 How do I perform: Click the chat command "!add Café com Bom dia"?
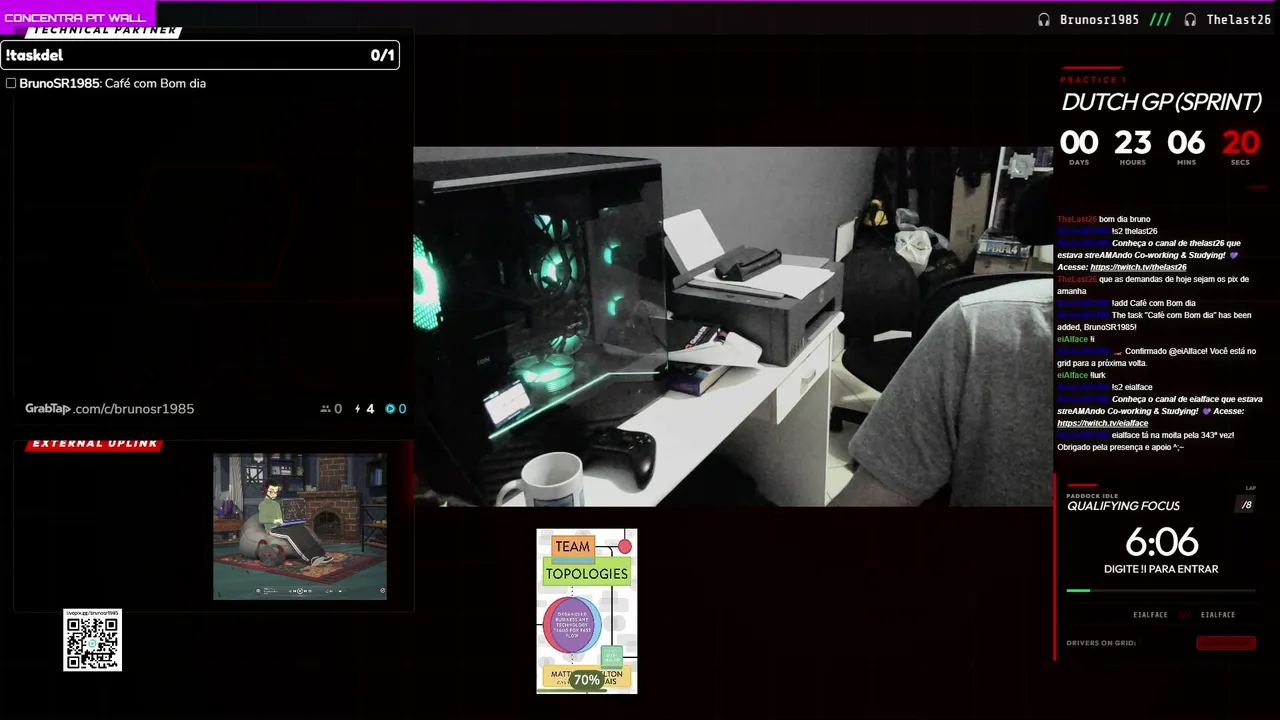pos(1153,303)
